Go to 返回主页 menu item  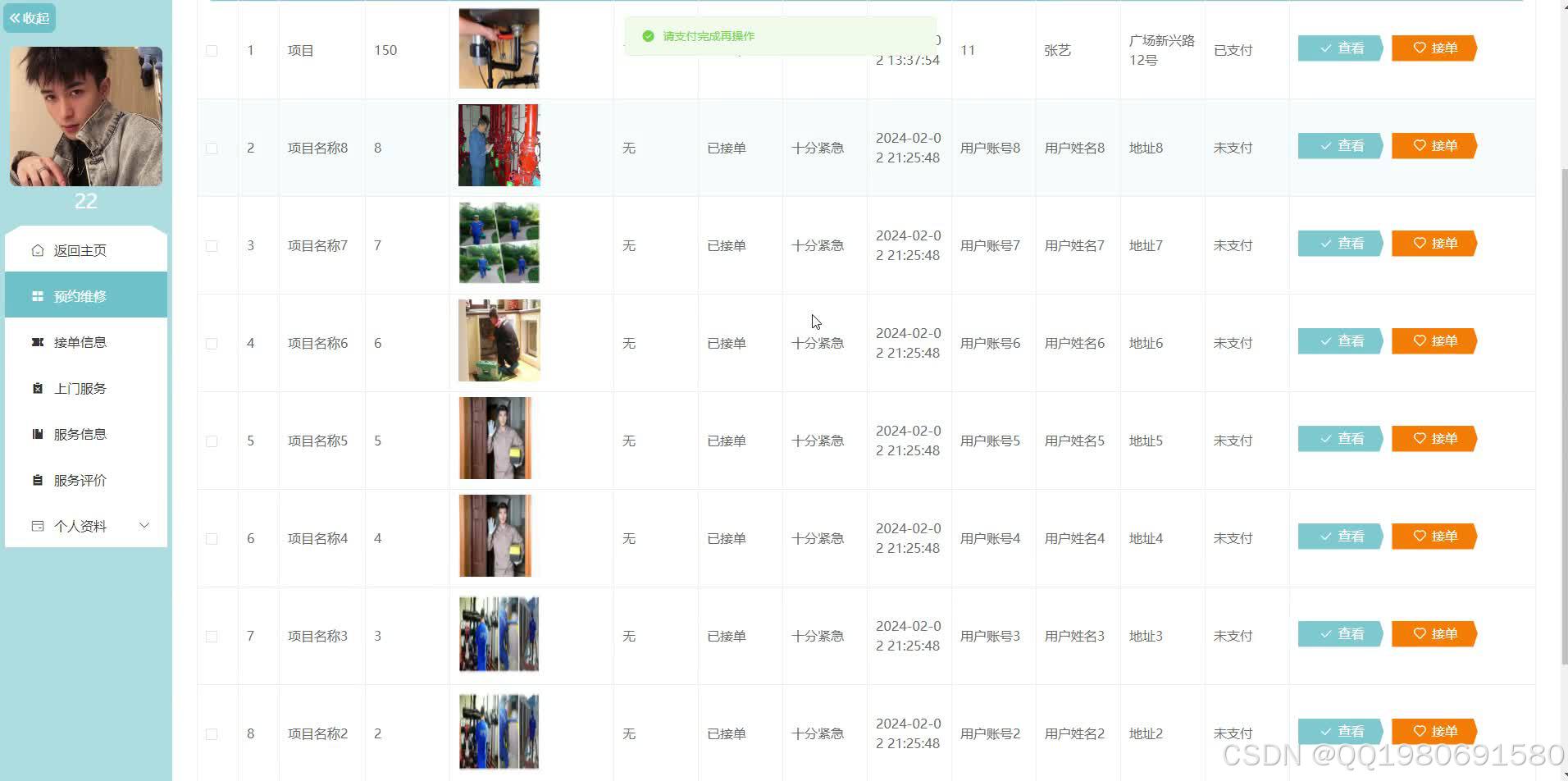[x=86, y=250]
